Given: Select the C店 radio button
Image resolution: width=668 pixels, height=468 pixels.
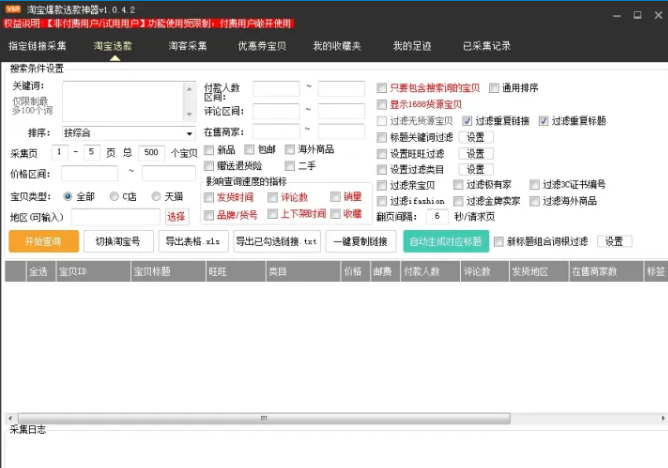Looking at the screenshot, I should tap(114, 196).
